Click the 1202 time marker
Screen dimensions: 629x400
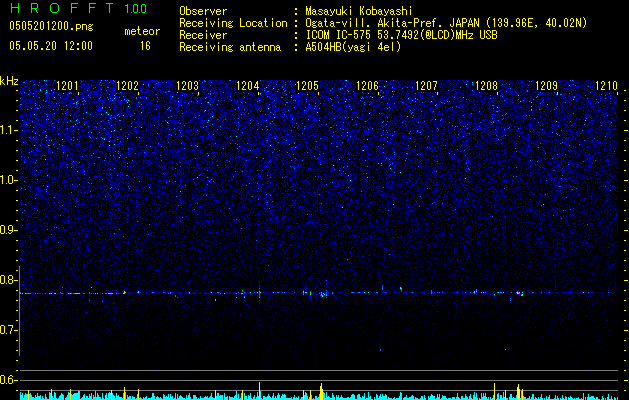point(127,86)
